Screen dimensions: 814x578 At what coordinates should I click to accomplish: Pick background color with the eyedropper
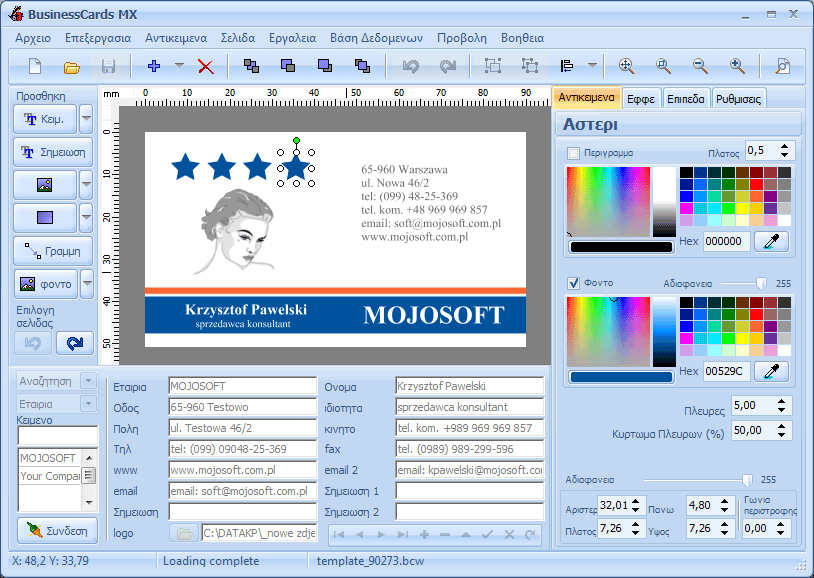pos(771,371)
